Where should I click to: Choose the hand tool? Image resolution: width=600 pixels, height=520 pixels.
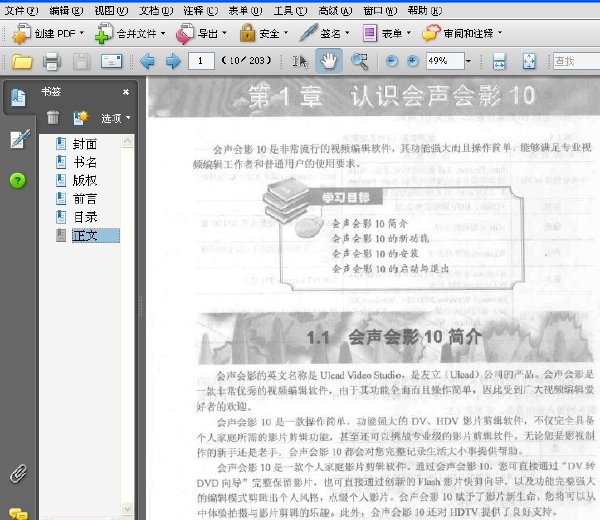click(329, 61)
